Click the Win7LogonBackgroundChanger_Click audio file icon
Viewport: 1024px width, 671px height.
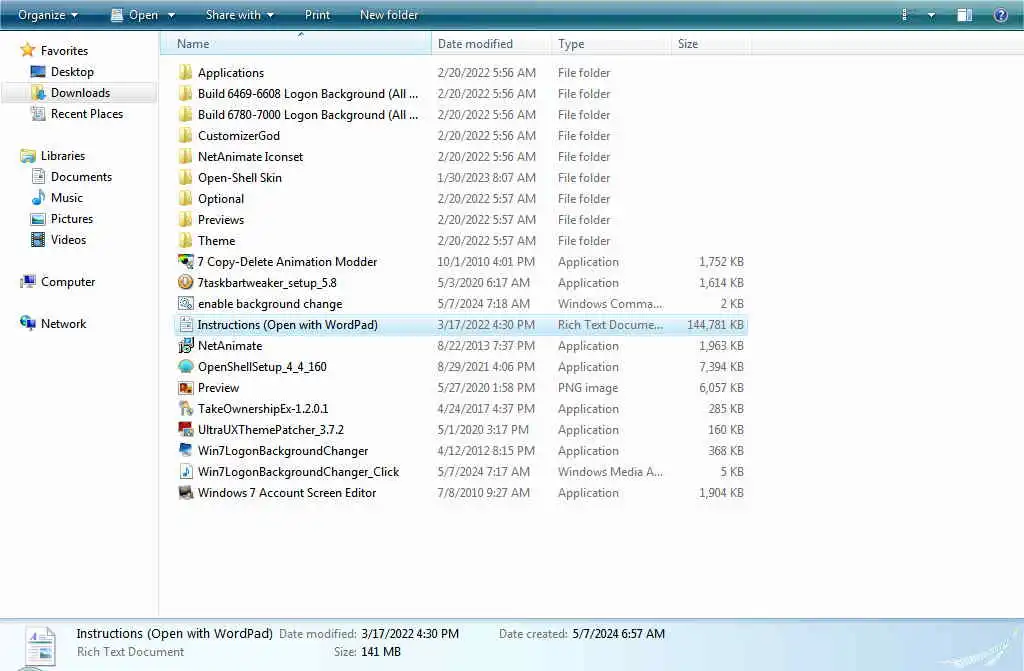[x=185, y=471]
